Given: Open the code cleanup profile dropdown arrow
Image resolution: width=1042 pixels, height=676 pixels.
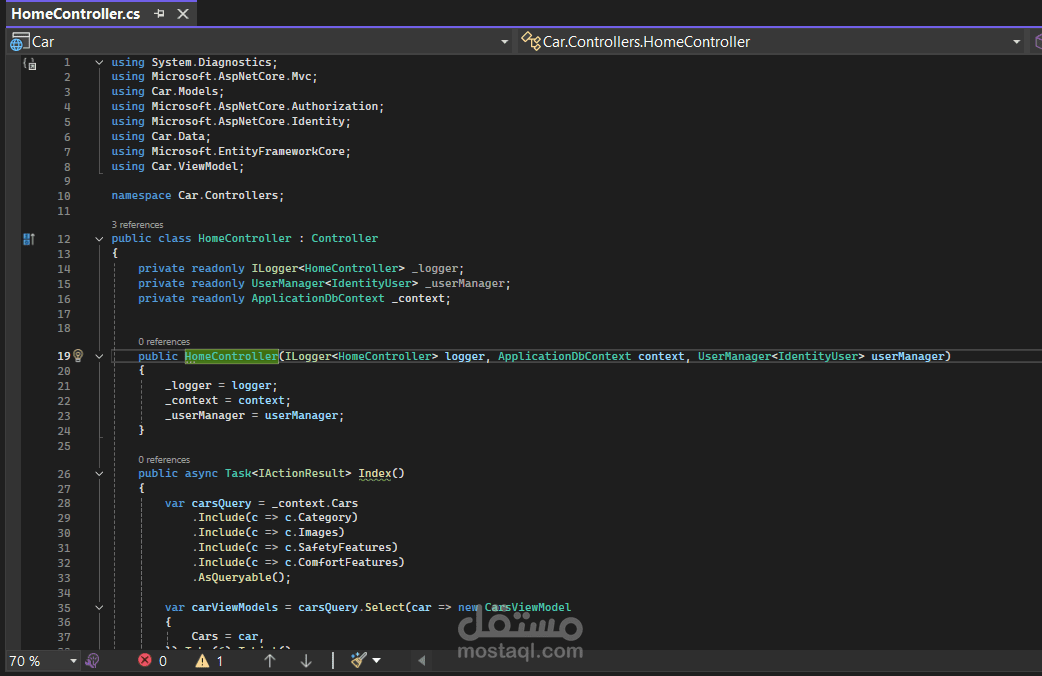Looking at the screenshot, I should coord(377,661).
